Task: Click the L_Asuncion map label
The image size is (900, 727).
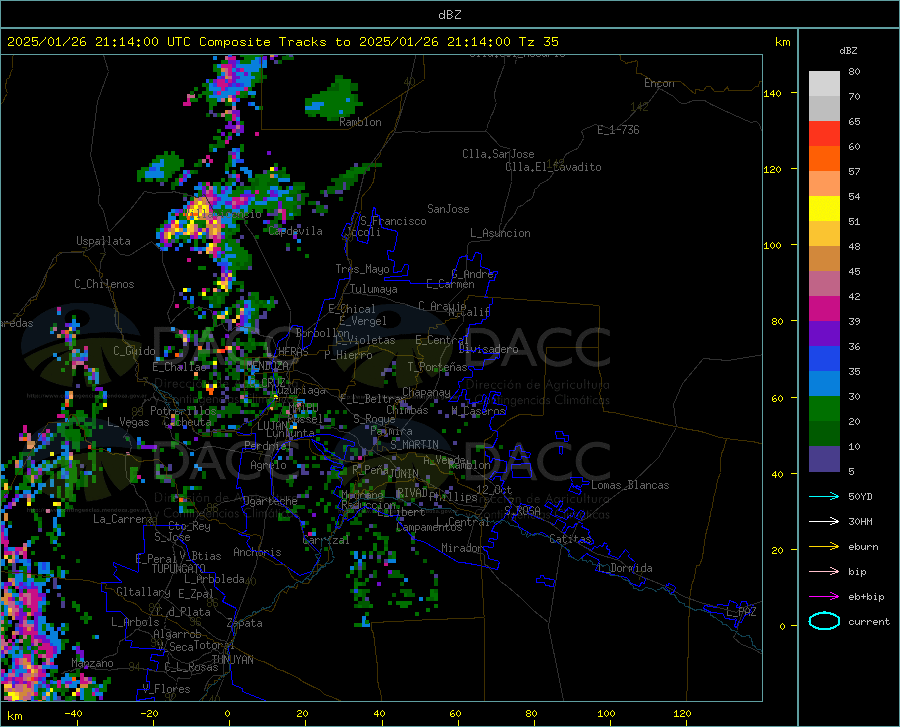Action: 500,233
